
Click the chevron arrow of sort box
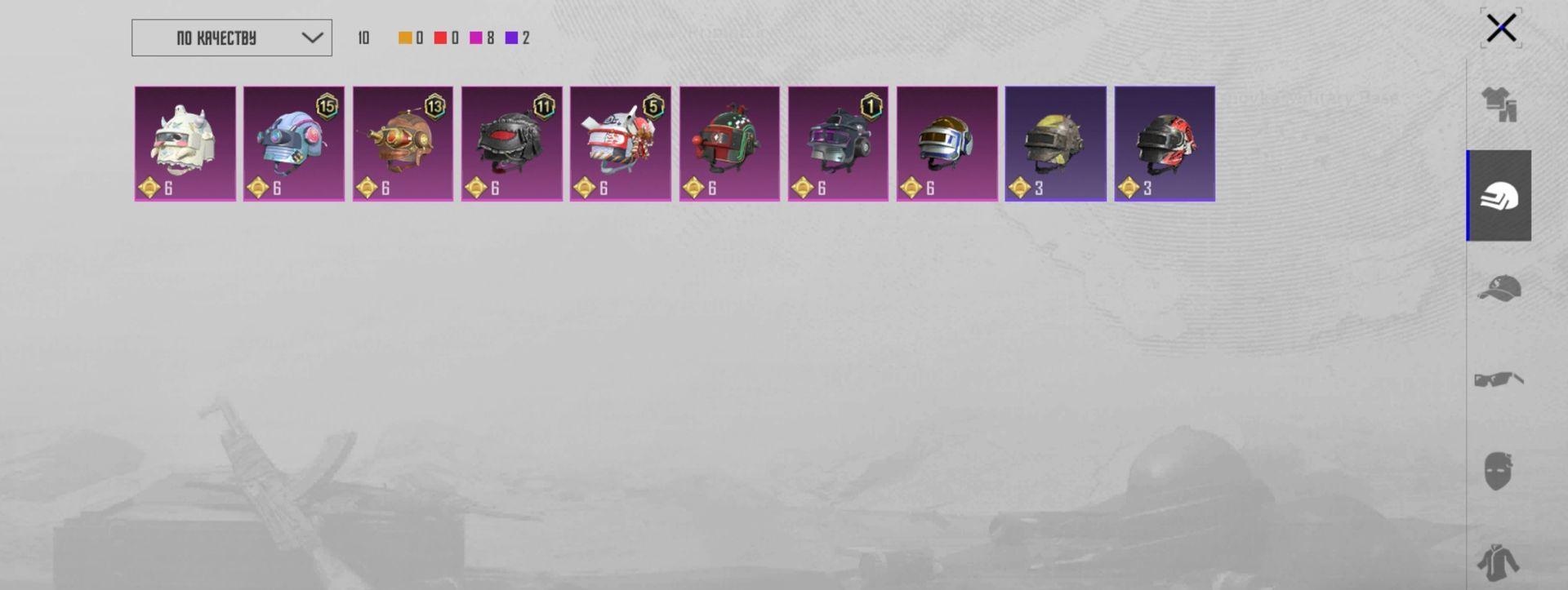(x=312, y=38)
